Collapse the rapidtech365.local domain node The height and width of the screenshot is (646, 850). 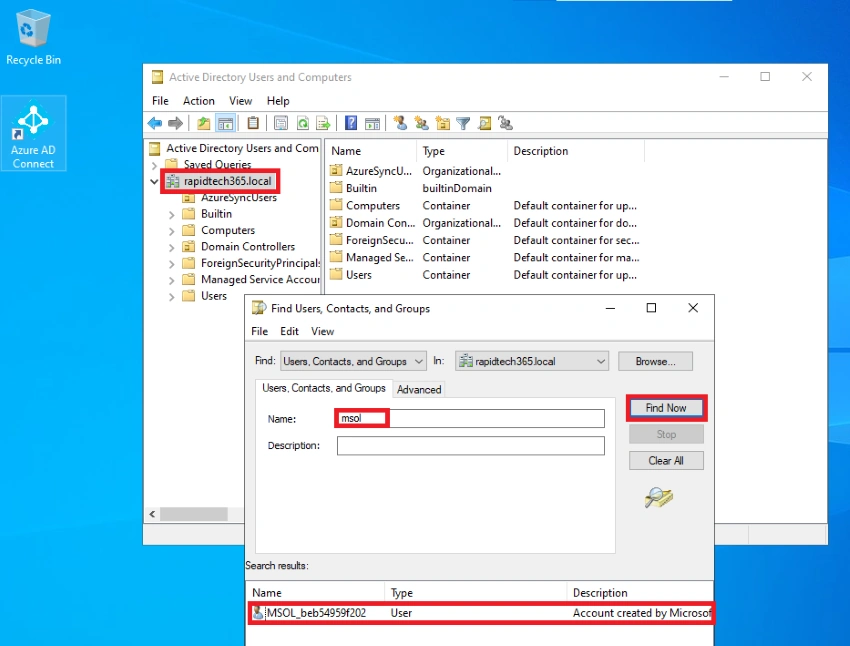[154, 182]
